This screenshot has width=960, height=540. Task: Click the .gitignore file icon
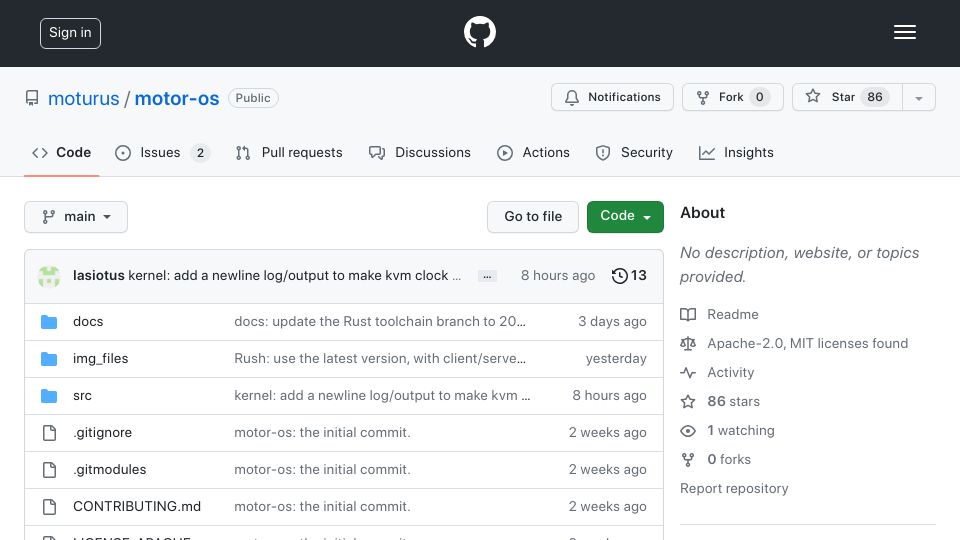pos(50,433)
